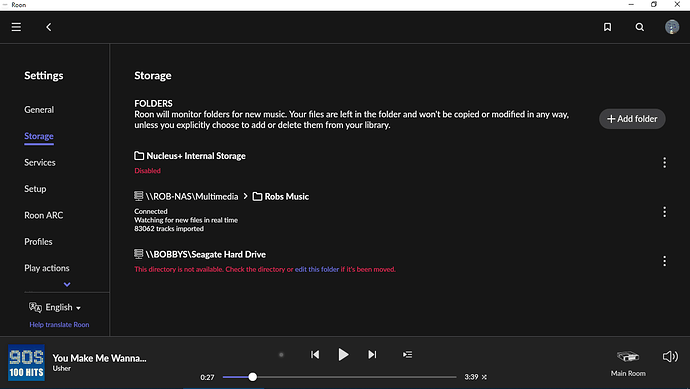Click the You Make Me Wanna track title

tap(99, 358)
